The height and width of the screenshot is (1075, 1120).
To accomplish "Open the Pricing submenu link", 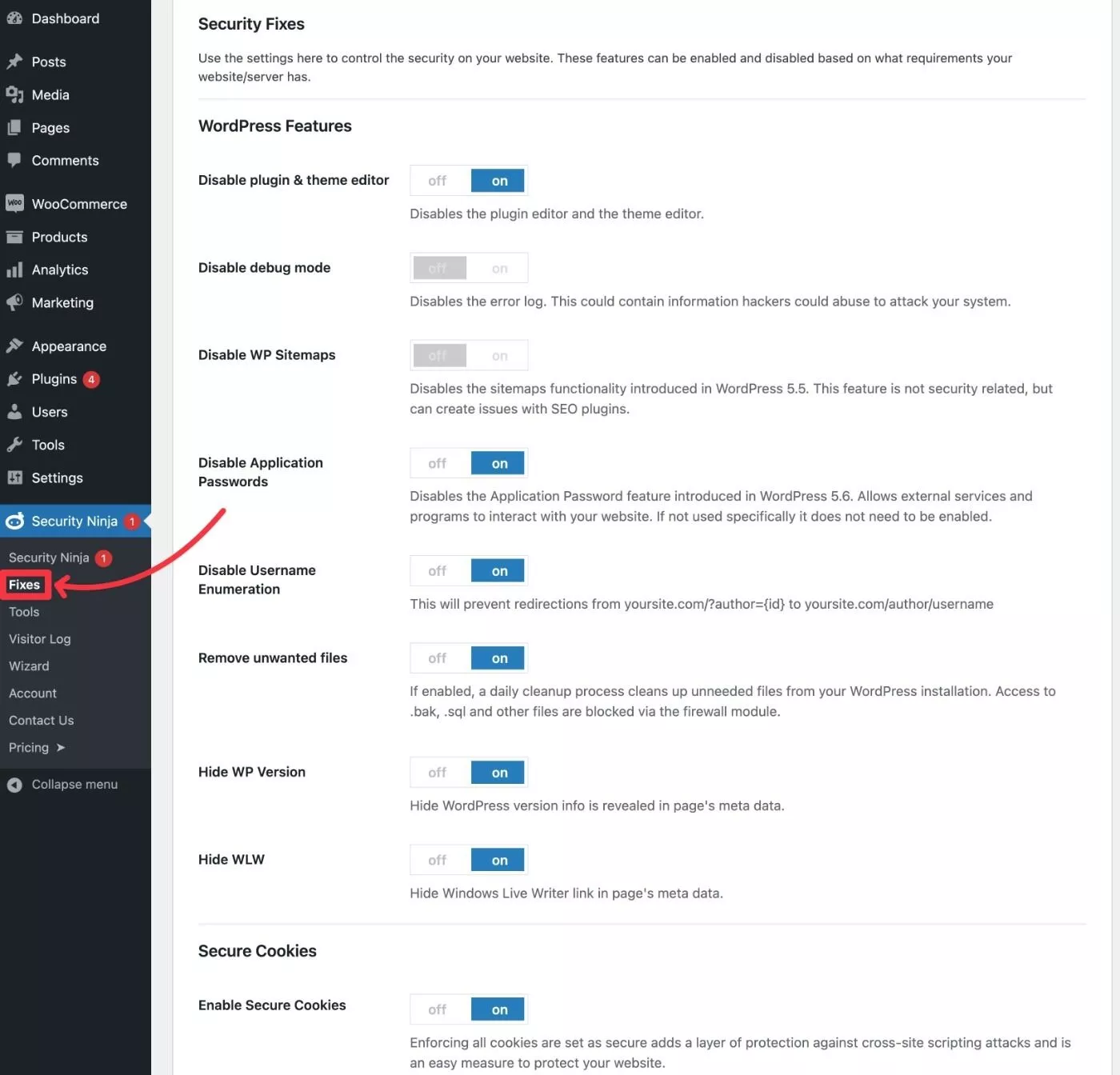I will pos(29,747).
